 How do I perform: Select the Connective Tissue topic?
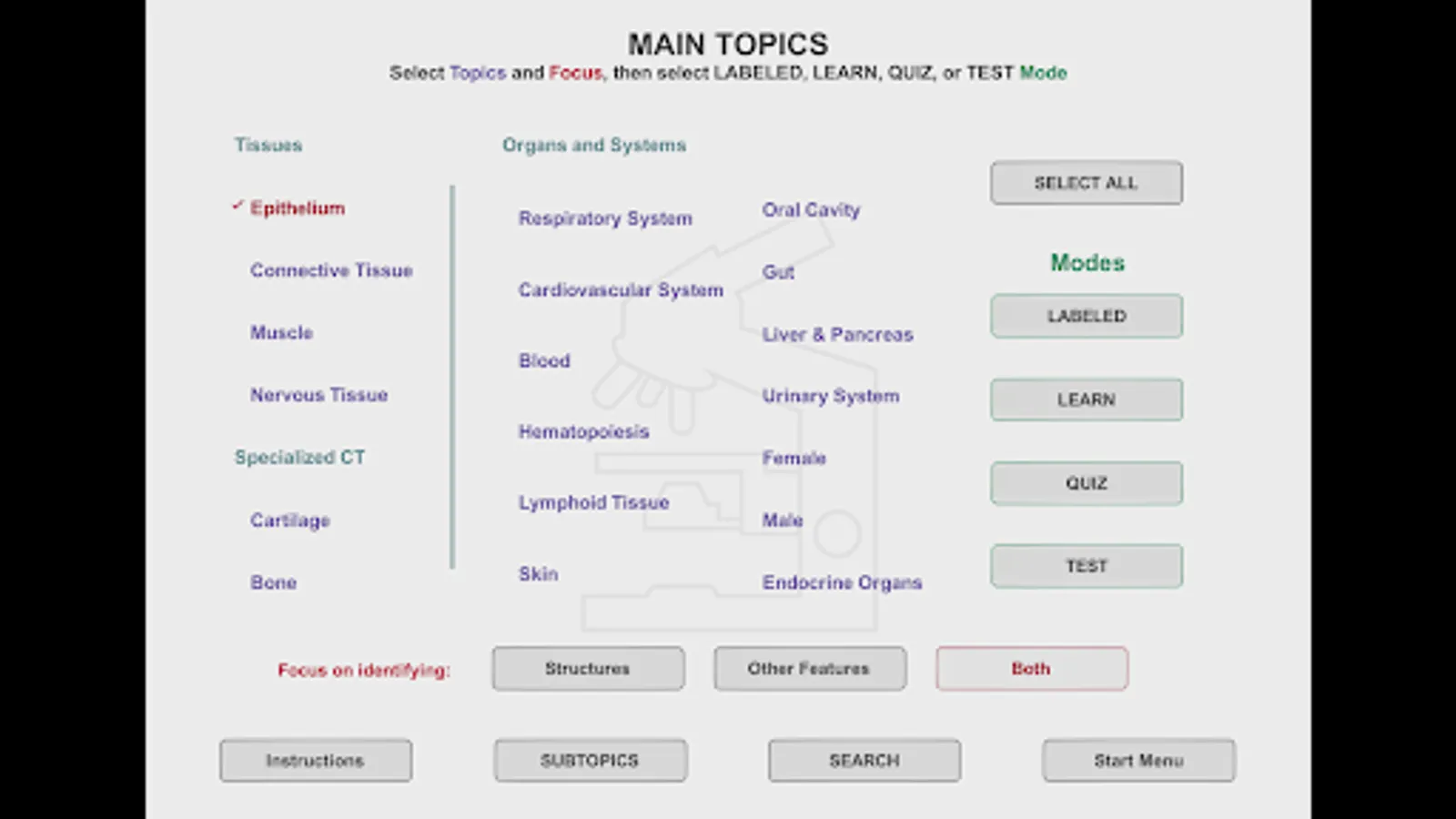tap(331, 270)
